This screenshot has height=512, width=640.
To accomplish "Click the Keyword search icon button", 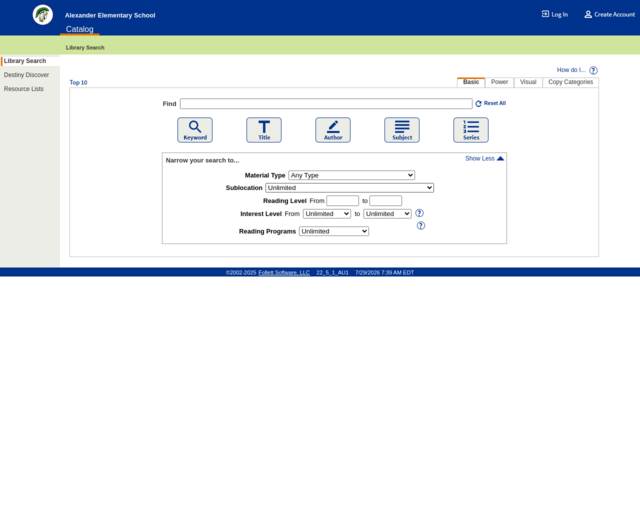I will pos(195,130).
